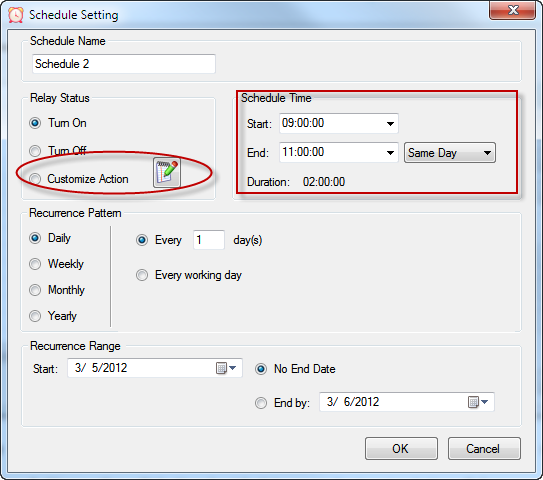The width and height of the screenshot is (543, 480).
Task: Select Every working day option
Action: point(142,275)
